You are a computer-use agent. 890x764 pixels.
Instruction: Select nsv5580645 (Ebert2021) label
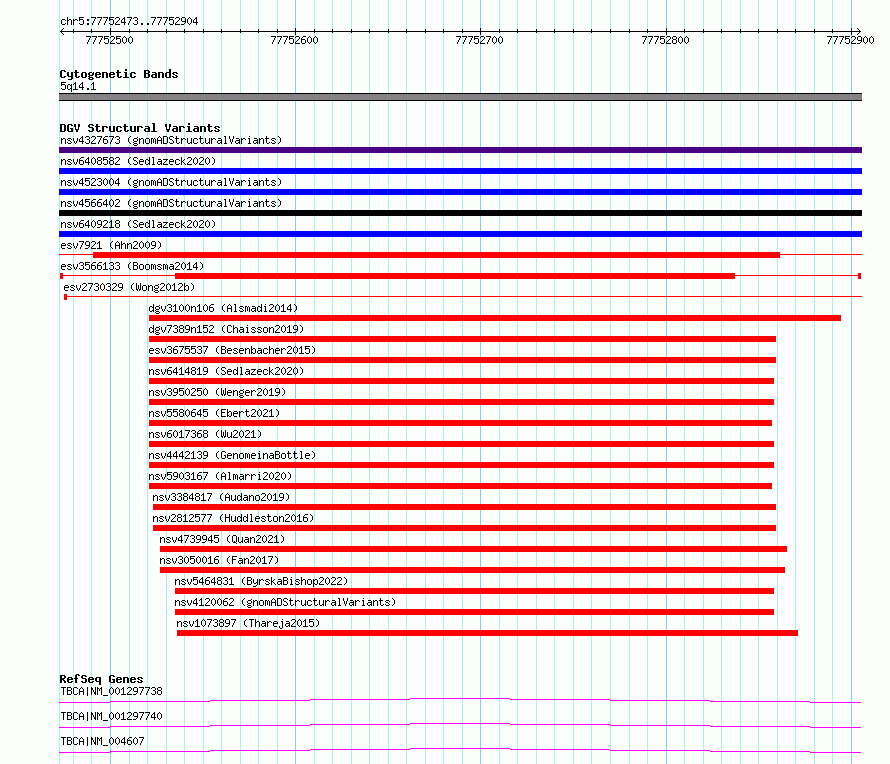click(215, 413)
